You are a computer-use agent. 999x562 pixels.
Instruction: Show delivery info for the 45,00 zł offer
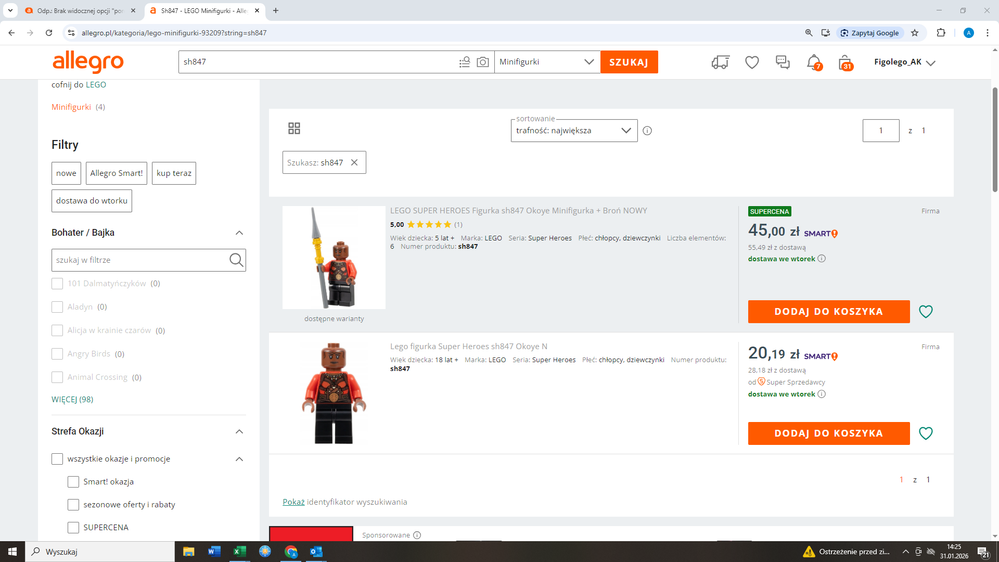tap(821, 259)
